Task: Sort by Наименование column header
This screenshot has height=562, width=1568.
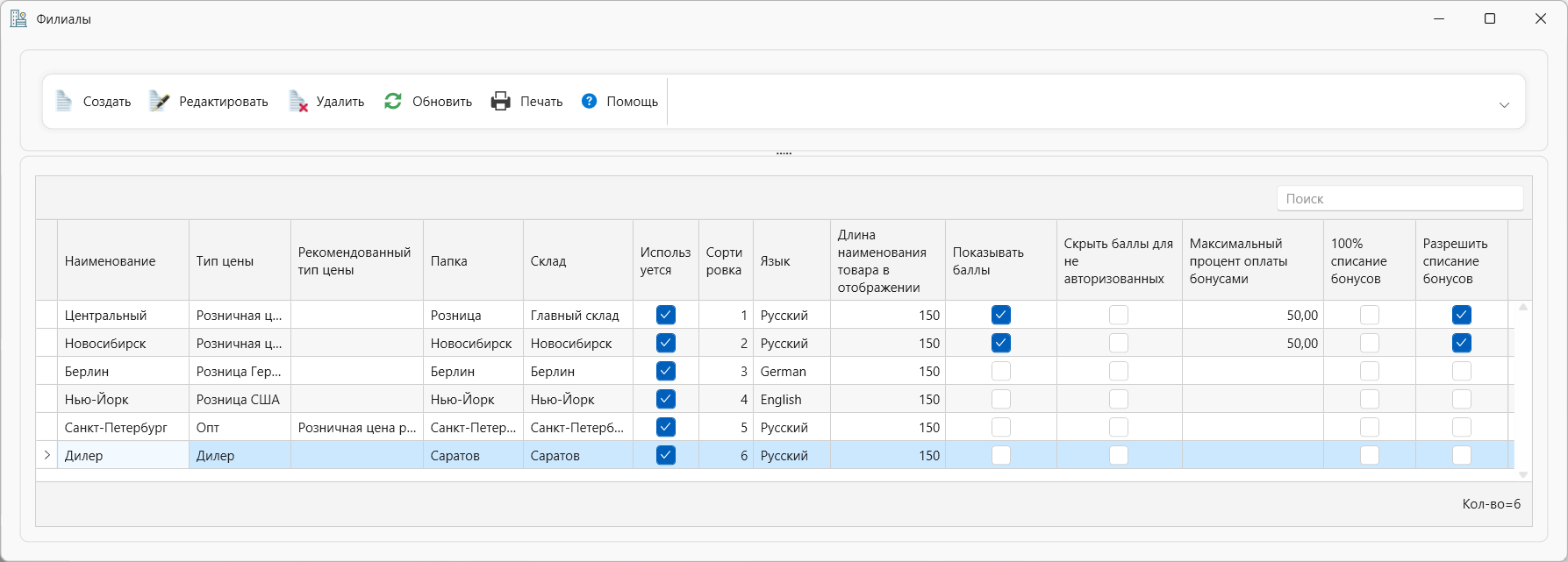Action: 123,260
